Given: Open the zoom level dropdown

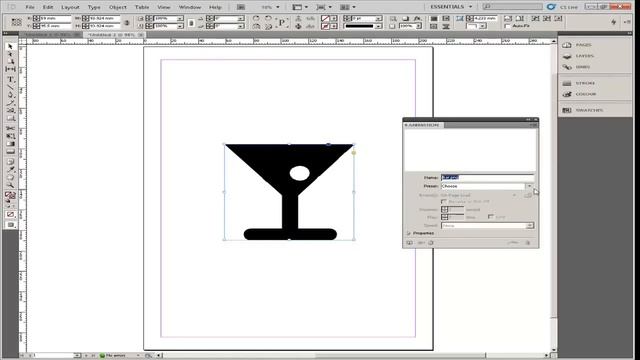Looking at the screenshot, I should click(x=278, y=7).
